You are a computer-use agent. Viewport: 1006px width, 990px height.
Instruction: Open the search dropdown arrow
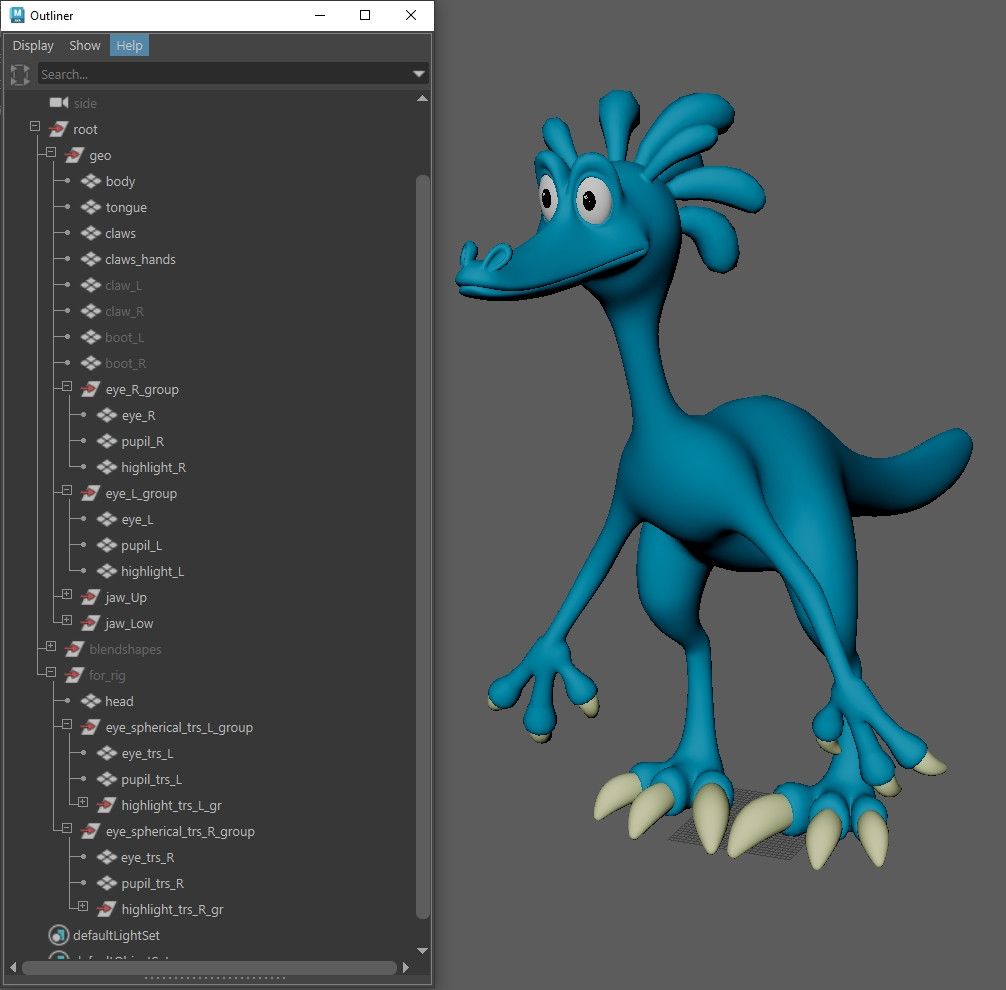click(420, 74)
